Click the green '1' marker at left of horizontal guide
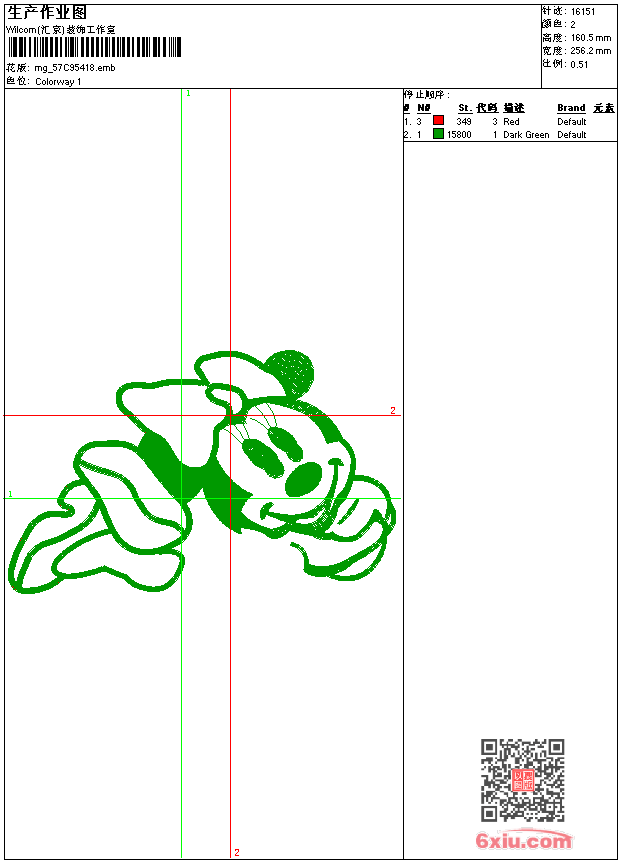Viewport: 620px width, 860px height. pyautogui.click(x=10, y=494)
